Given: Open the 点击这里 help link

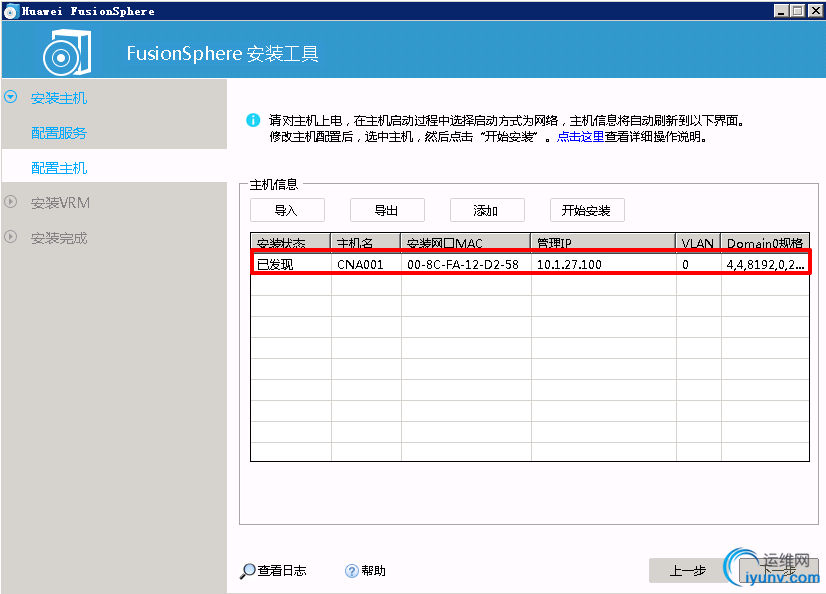Looking at the screenshot, I should [581, 137].
